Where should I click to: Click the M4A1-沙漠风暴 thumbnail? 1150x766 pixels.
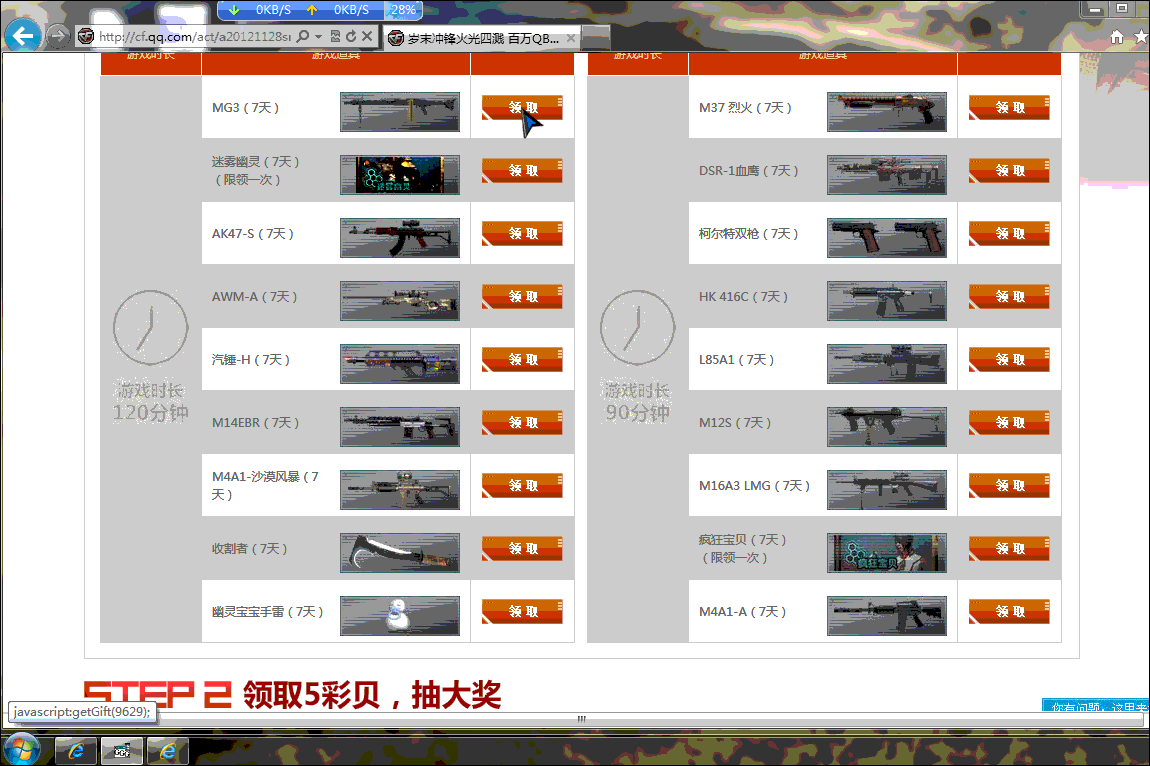point(400,490)
